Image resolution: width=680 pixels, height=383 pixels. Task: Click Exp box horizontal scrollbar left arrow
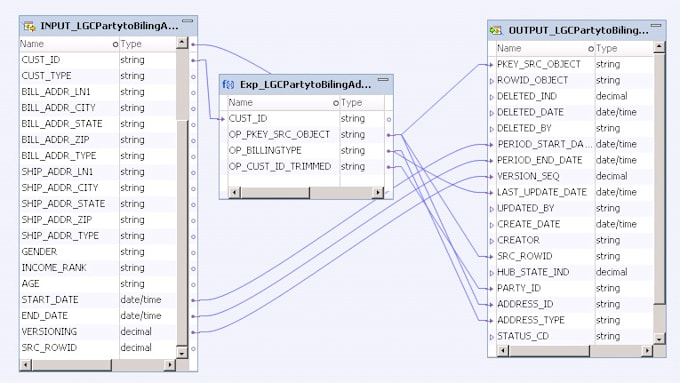click(234, 193)
